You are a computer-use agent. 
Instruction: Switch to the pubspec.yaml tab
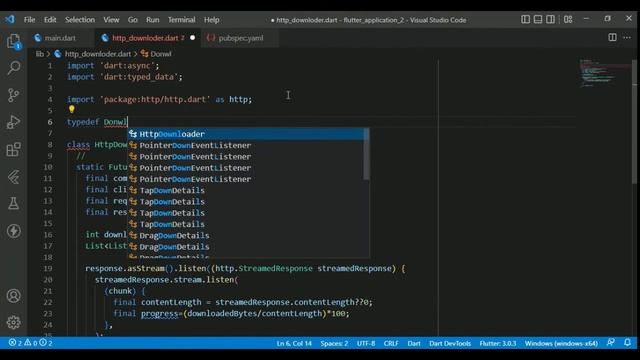pyautogui.click(x=240, y=38)
